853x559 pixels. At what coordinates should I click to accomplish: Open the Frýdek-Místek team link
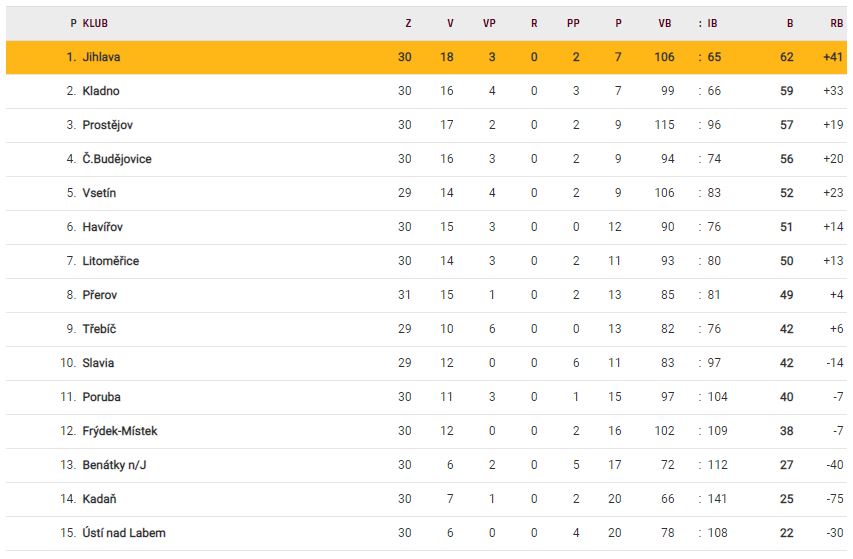[x=120, y=431]
